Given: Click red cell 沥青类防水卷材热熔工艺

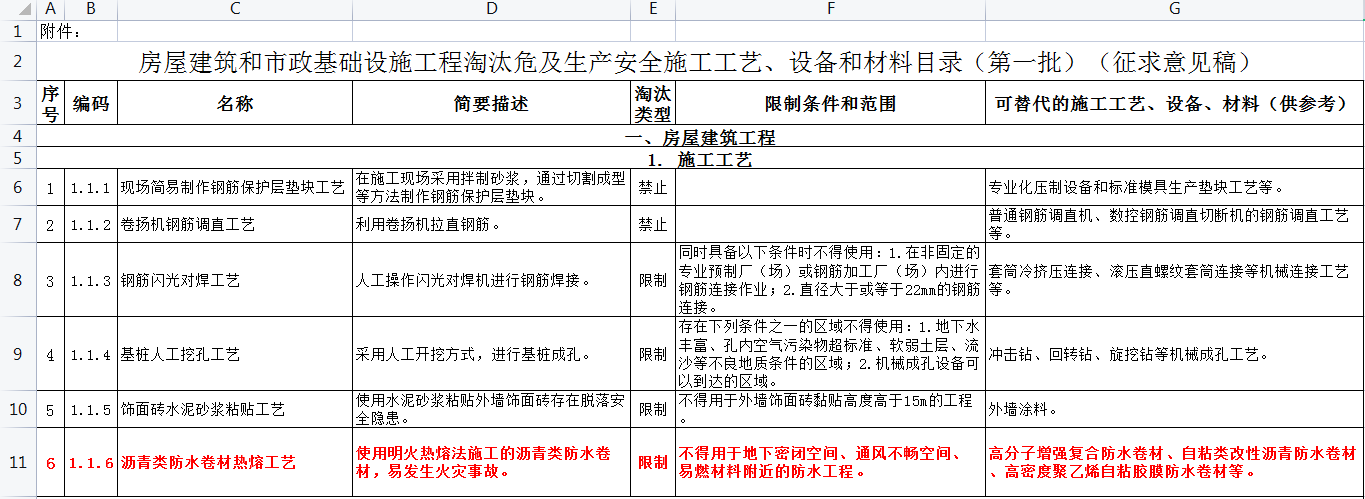Looking at the screenshot, I should [235, 463].
